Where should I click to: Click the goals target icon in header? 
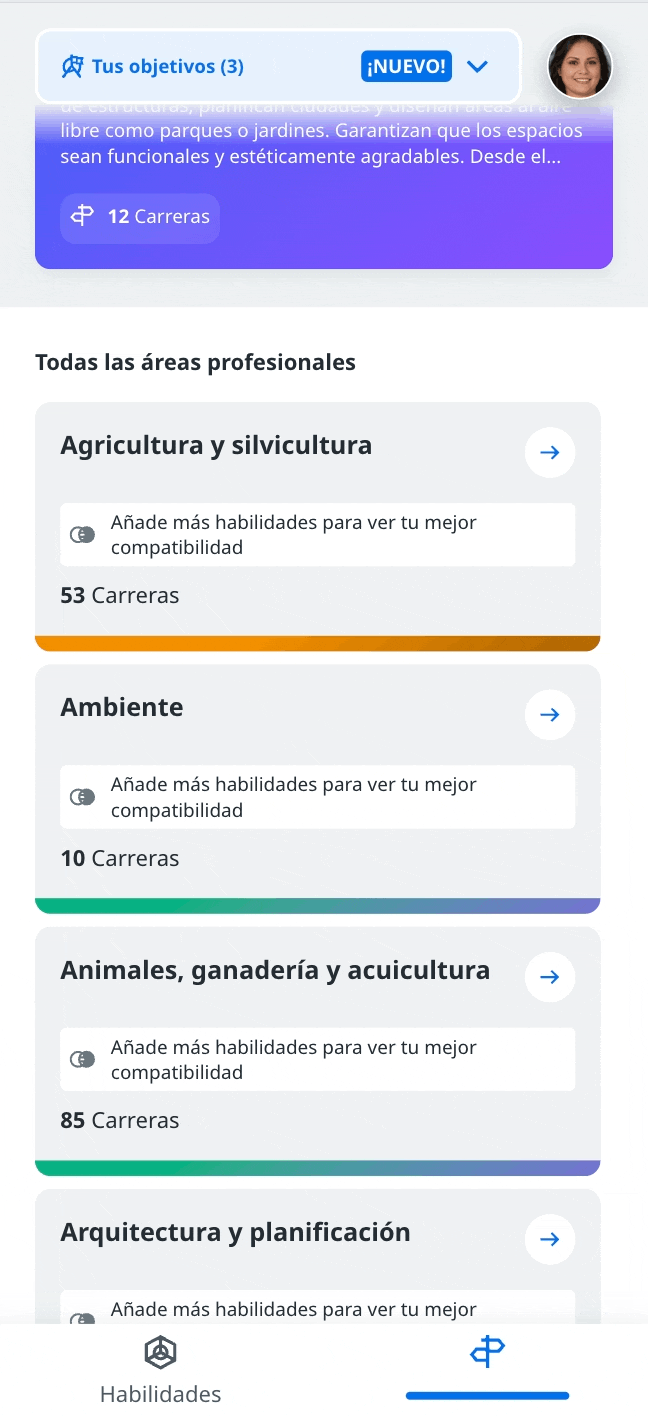[x=72, y=67]
